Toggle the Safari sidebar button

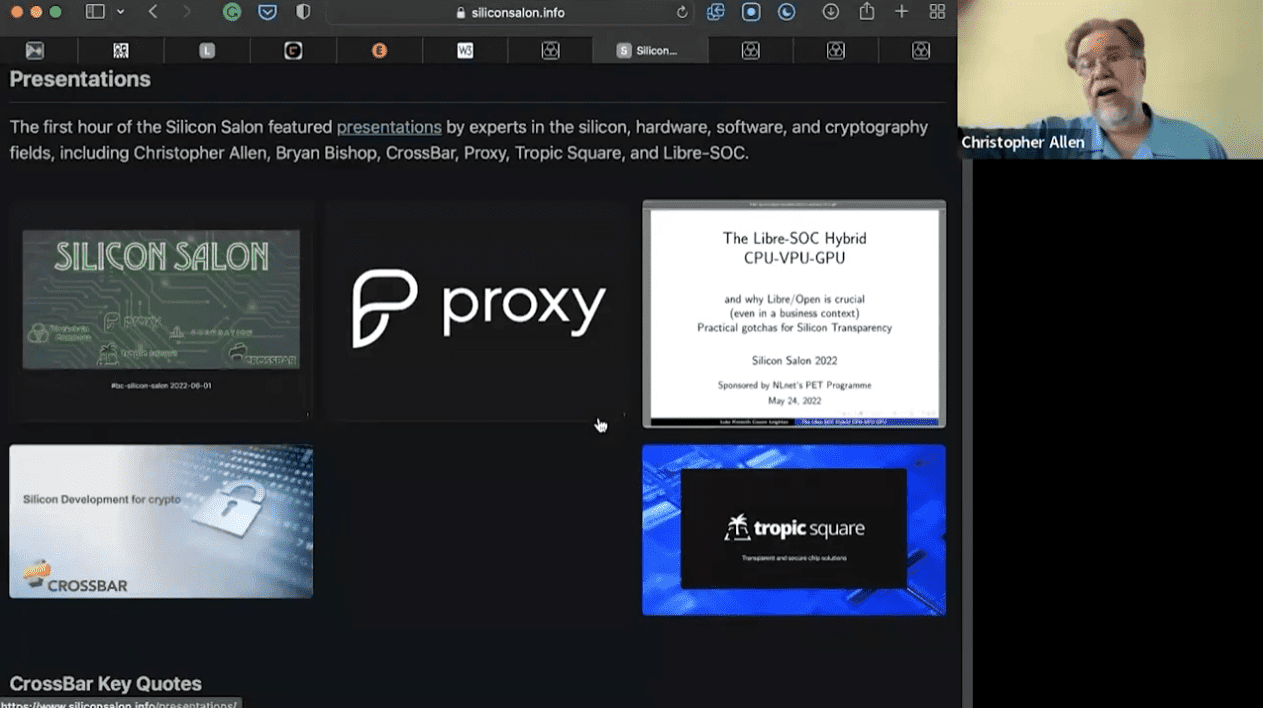(x=95, y=12)
